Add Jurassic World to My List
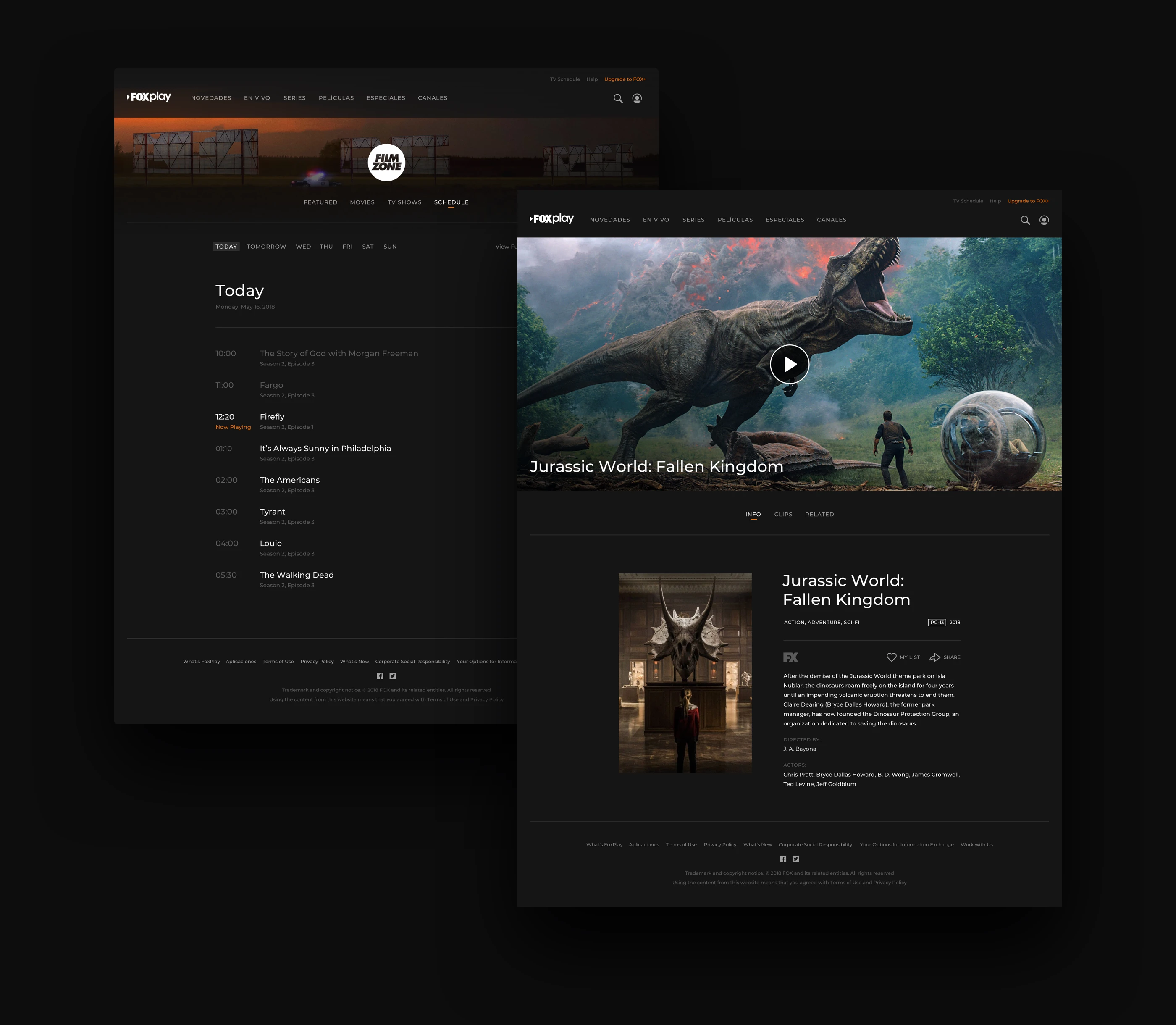 [x=903, y=657]
